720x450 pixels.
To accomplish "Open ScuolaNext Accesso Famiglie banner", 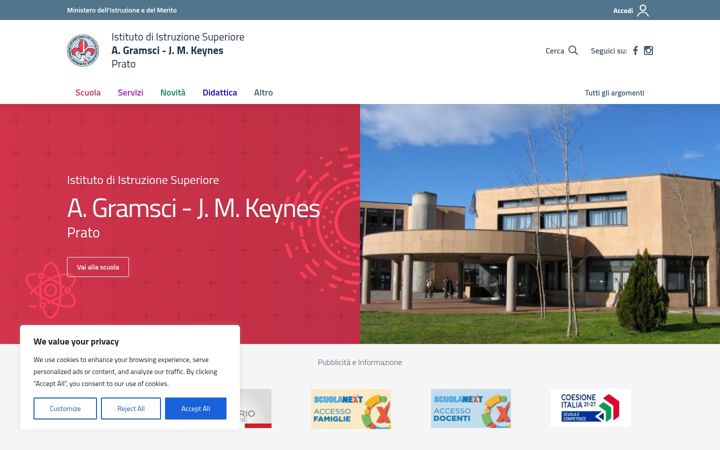I will [351, 409].
